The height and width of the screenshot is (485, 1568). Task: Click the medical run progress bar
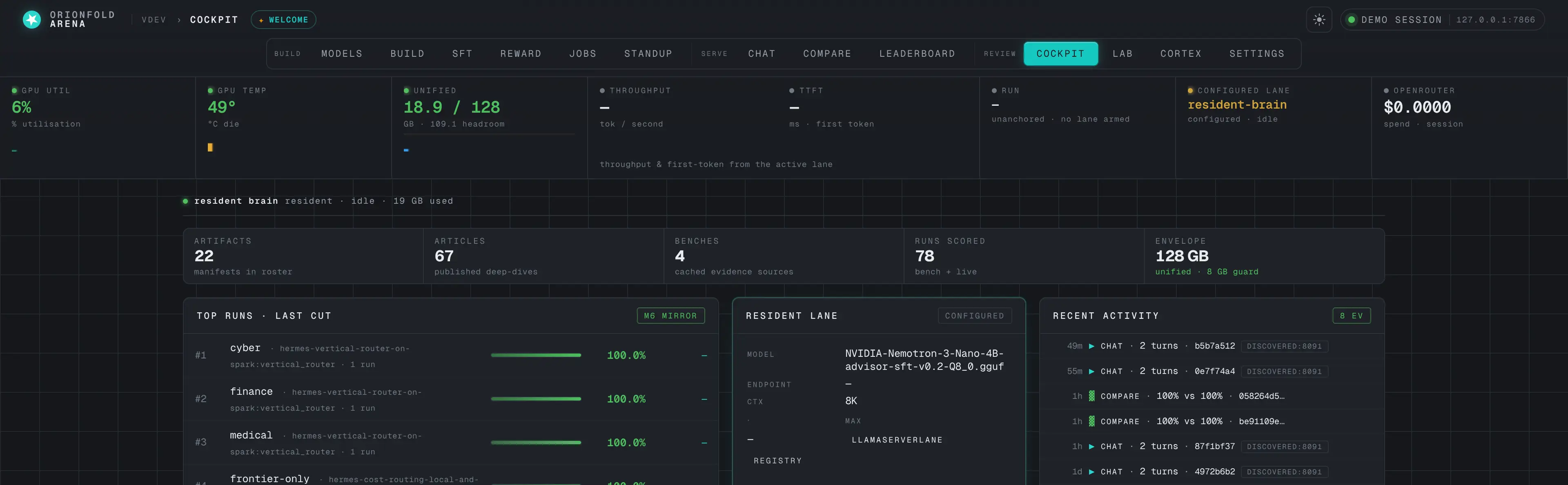coord(536,443)
